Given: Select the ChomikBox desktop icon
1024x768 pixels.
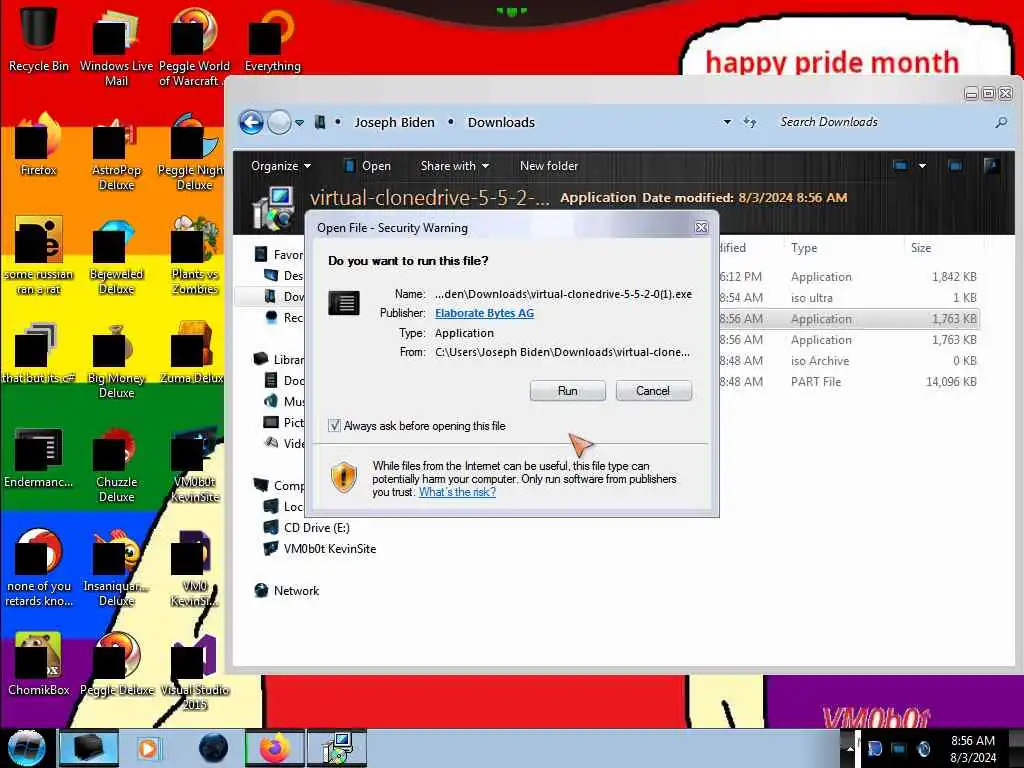Looking at the screenshot, I should 39,664.
